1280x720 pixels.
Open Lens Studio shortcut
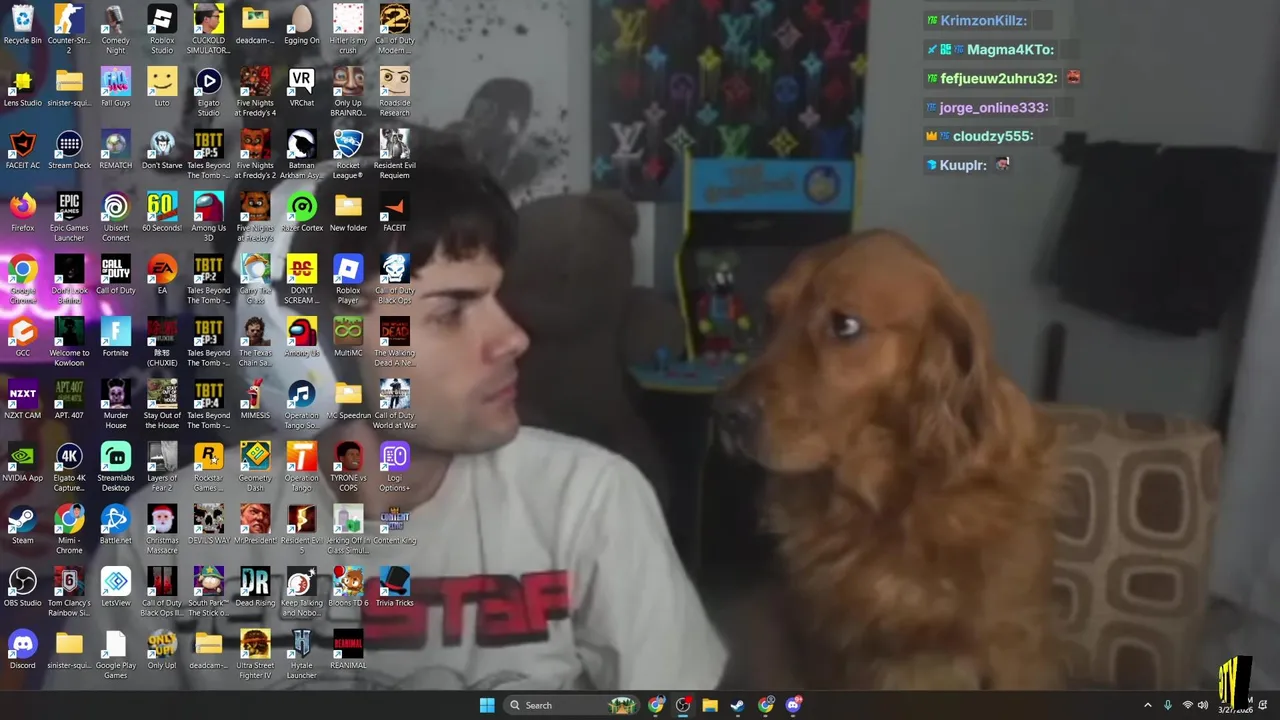[22, 87]
